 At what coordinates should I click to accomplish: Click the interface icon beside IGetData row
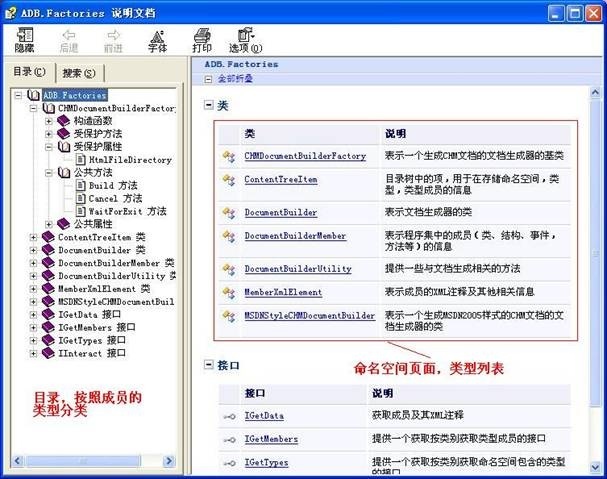click(x=229, y=414)
